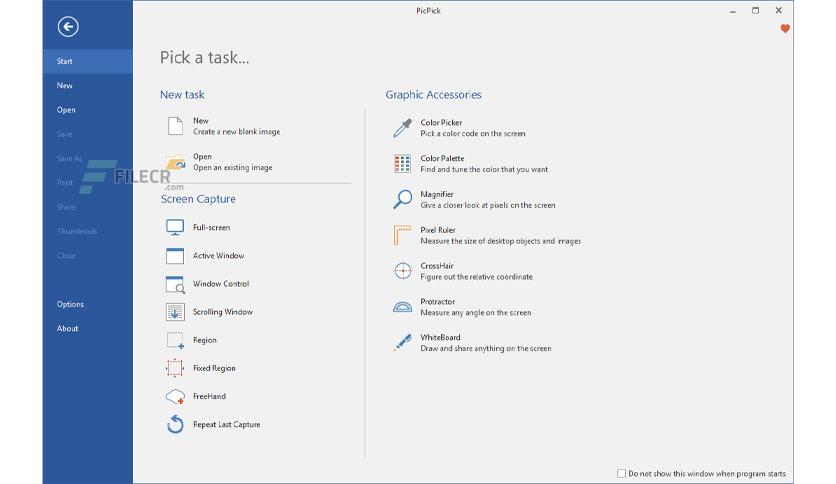
Task: Select Start in the sidebar
Action: (x=87, y=61)
